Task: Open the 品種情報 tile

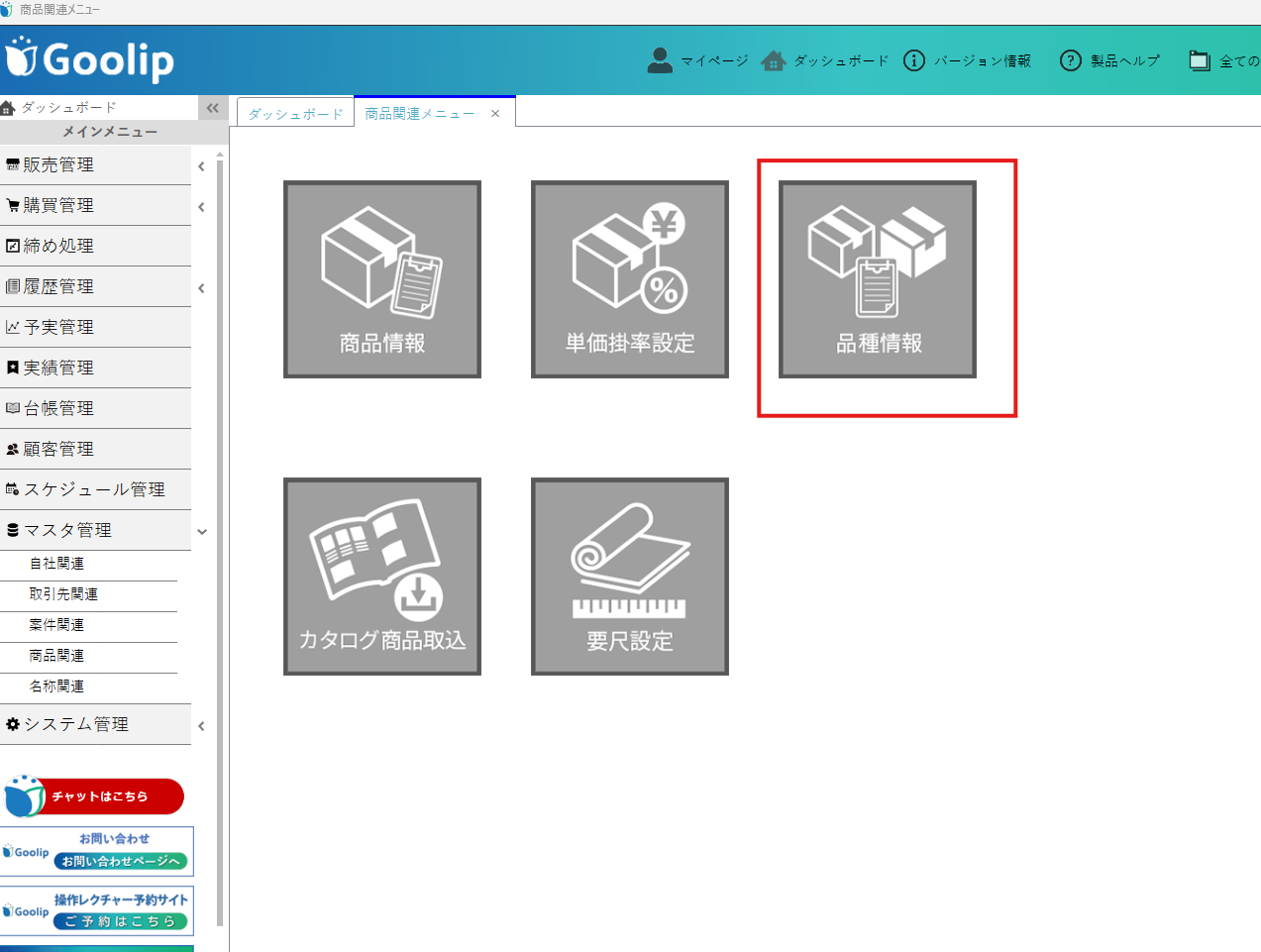Action: click(x=878, y=279)
